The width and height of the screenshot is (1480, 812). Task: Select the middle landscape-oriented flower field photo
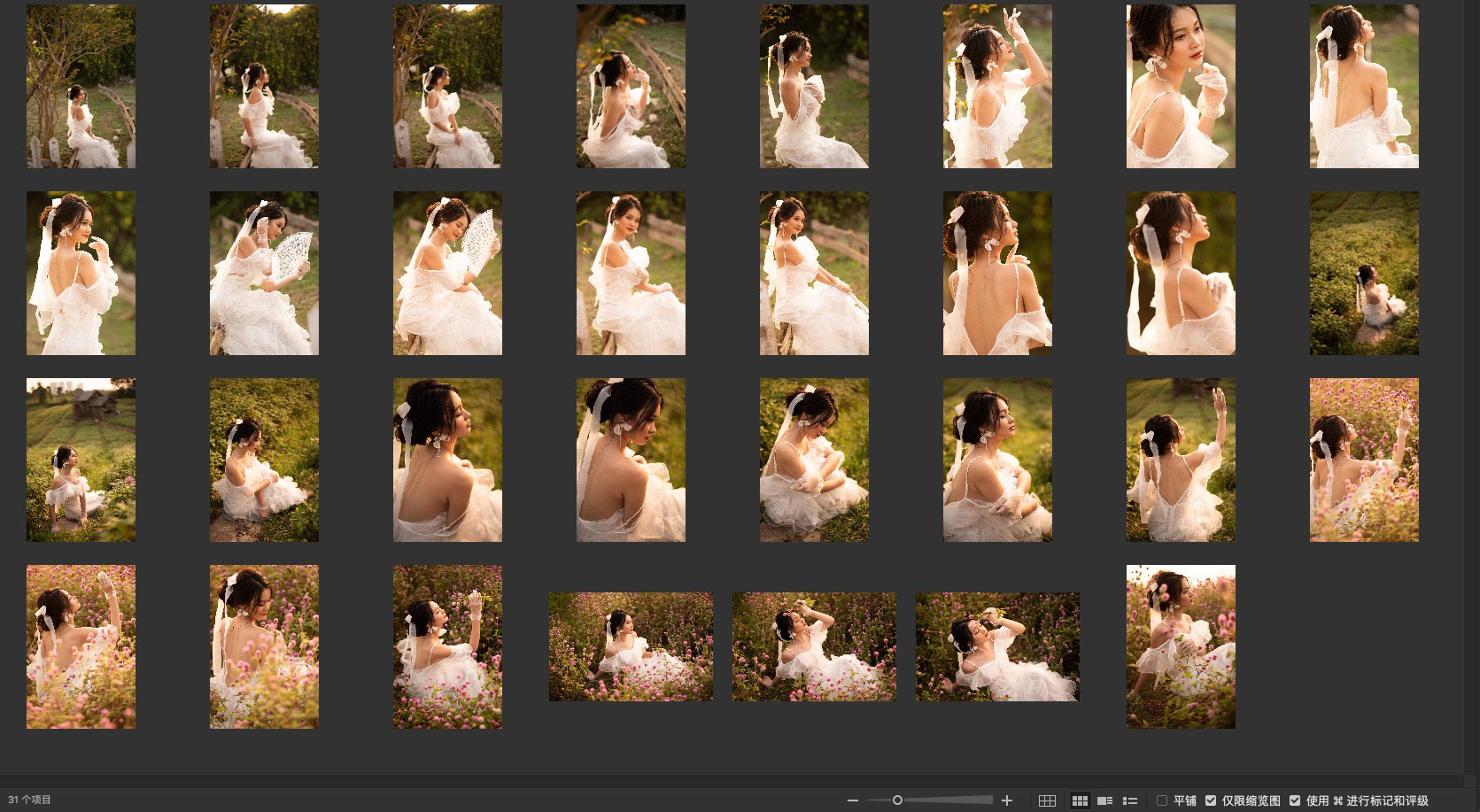point(814,646)
